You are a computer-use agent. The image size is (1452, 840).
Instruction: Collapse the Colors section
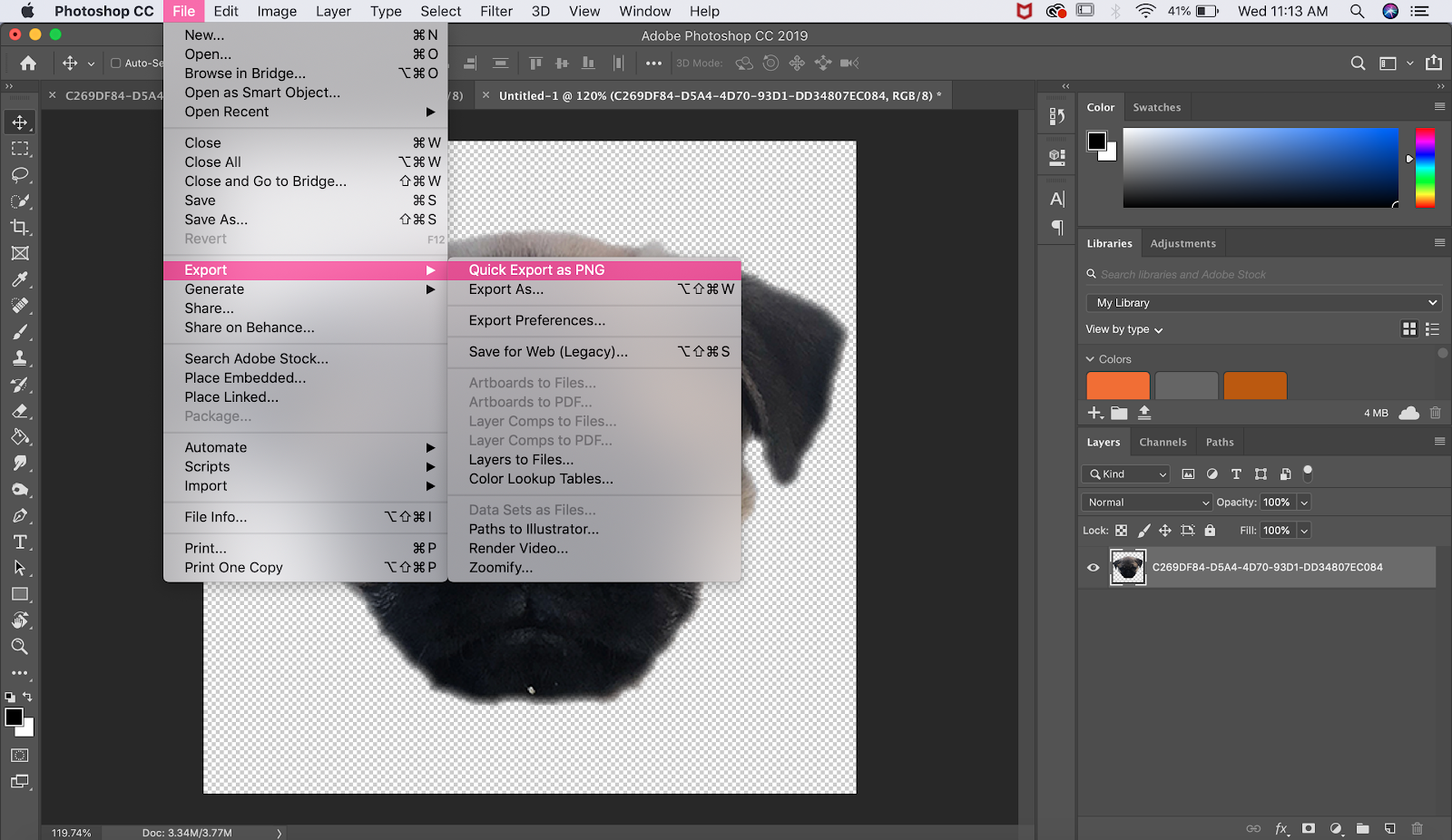[1091, 359]
